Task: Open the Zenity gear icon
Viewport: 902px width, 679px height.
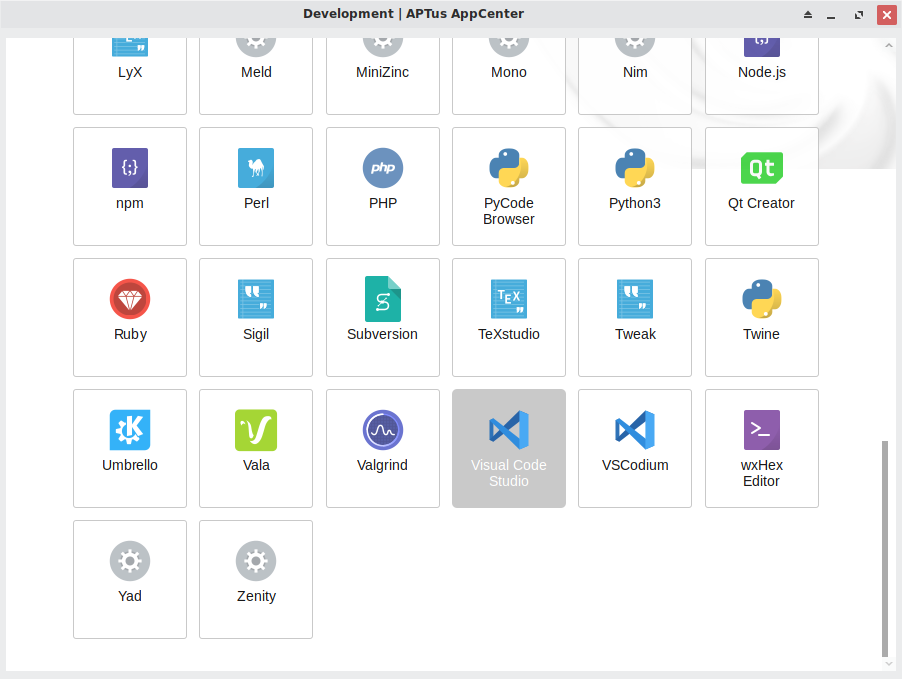Action: (x=256, y=561)
